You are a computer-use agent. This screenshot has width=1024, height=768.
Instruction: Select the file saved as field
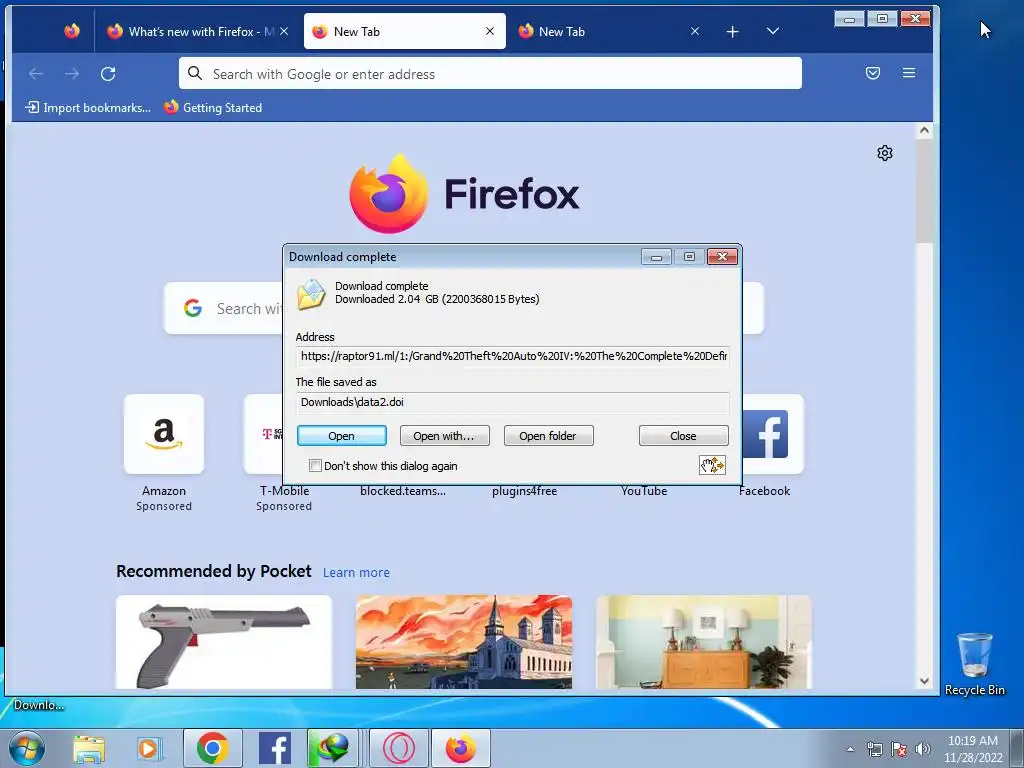click(x=513, y=402)
